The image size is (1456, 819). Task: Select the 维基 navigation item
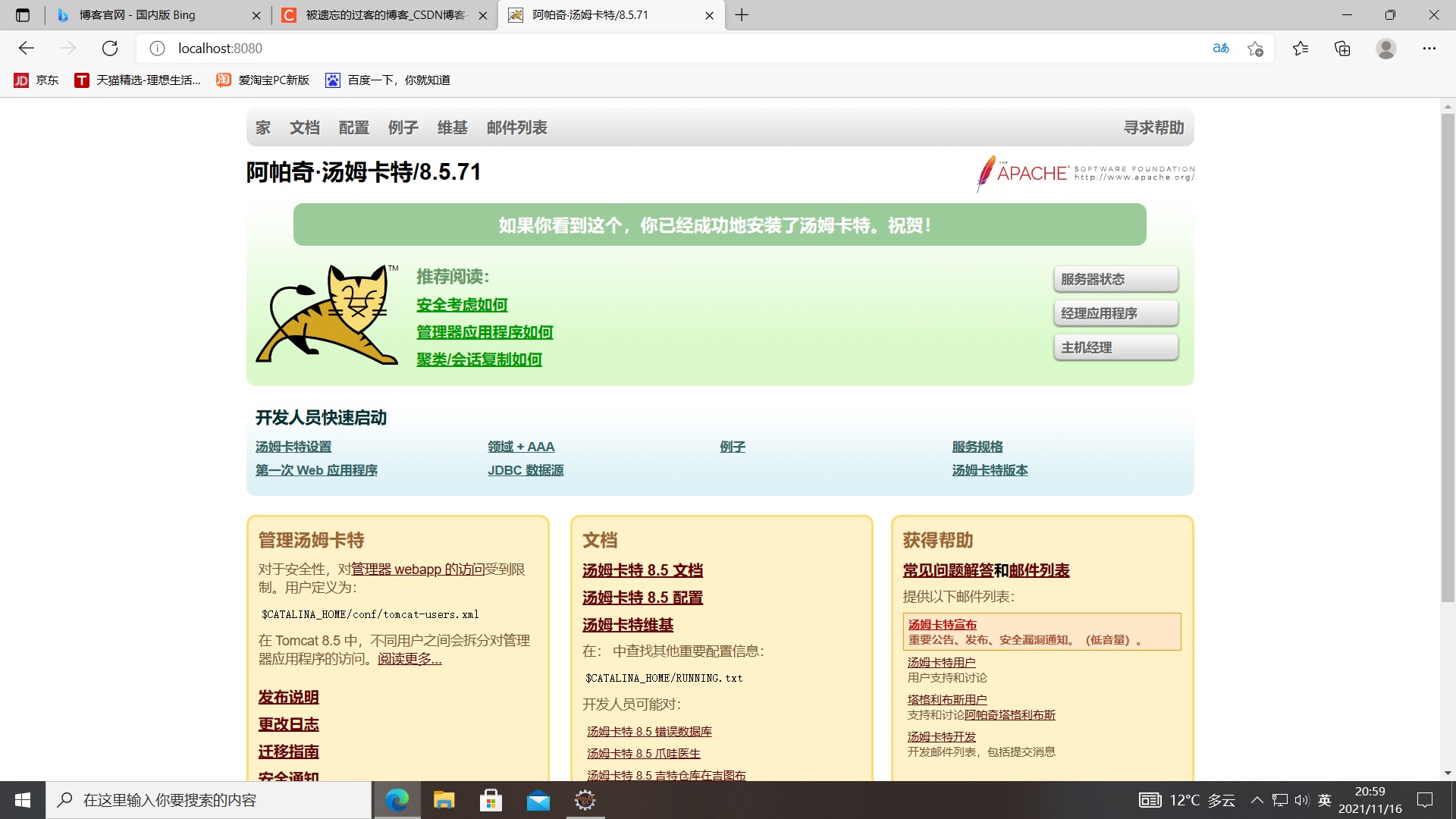(453, 128)
